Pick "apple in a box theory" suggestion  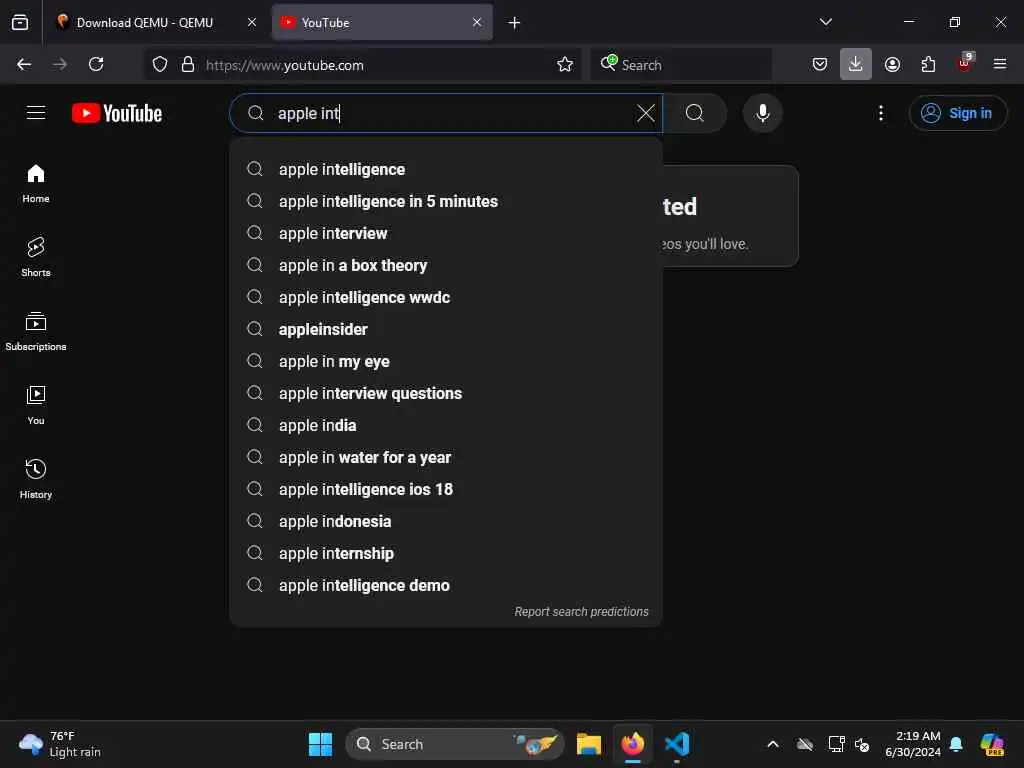point(446,265)
